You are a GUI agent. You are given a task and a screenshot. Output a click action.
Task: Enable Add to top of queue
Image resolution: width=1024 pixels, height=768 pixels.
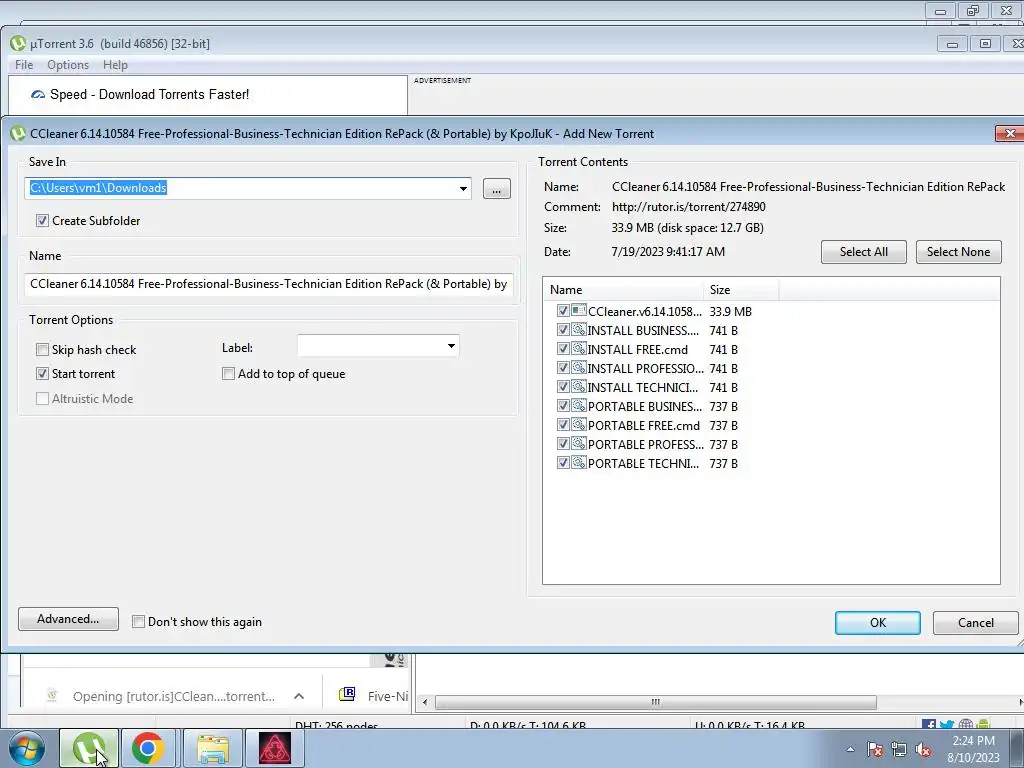228,374
